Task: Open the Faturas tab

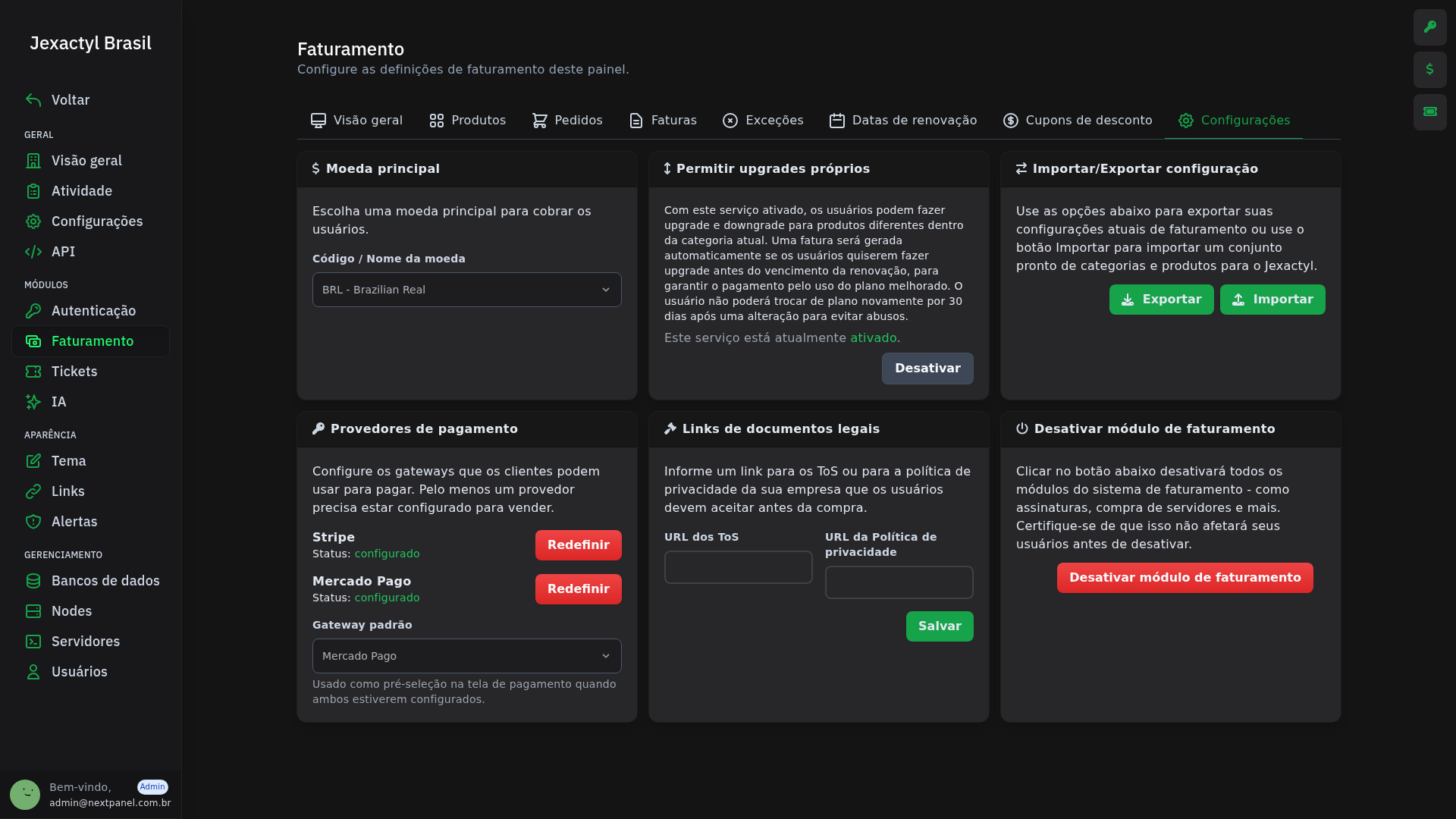Action: click(x=663, y=121)
